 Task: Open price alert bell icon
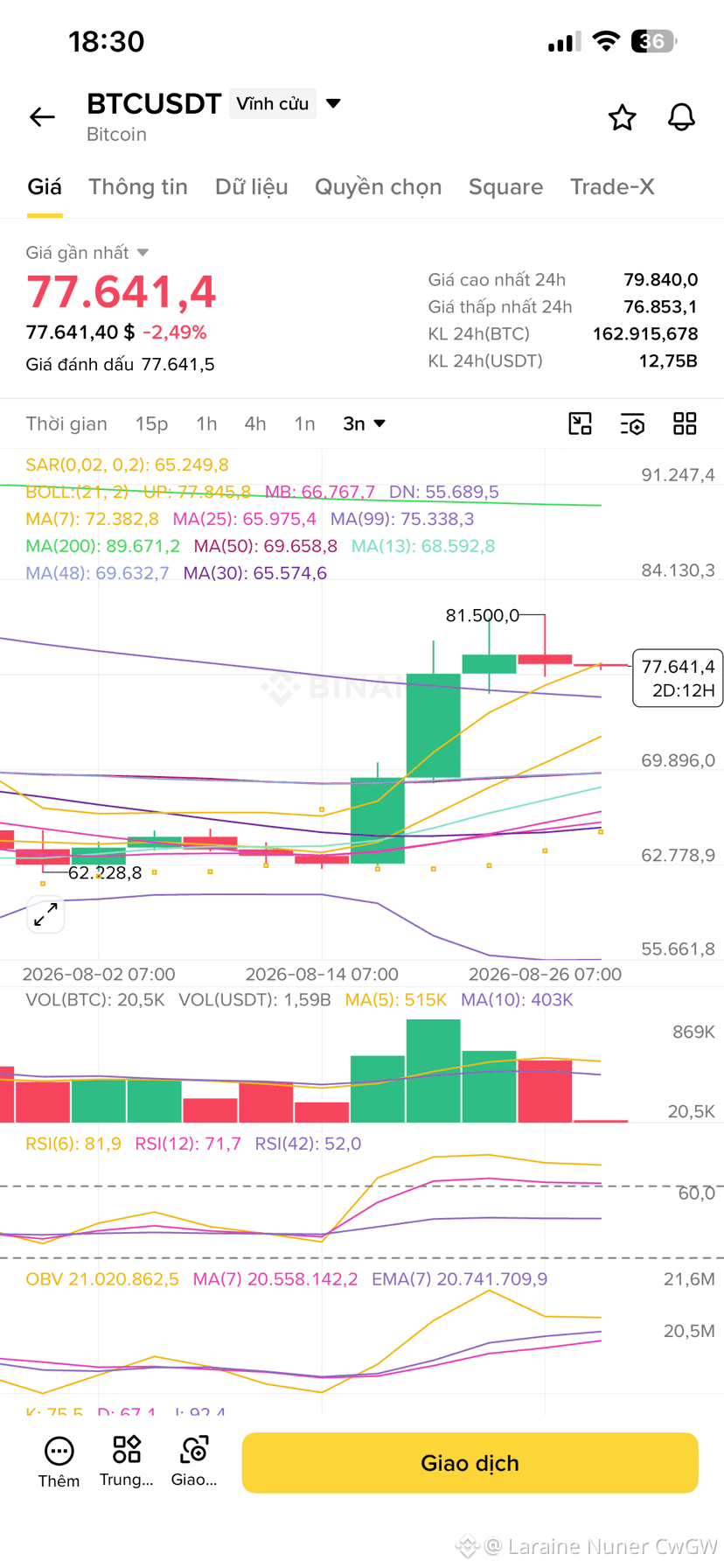point(681,117)
